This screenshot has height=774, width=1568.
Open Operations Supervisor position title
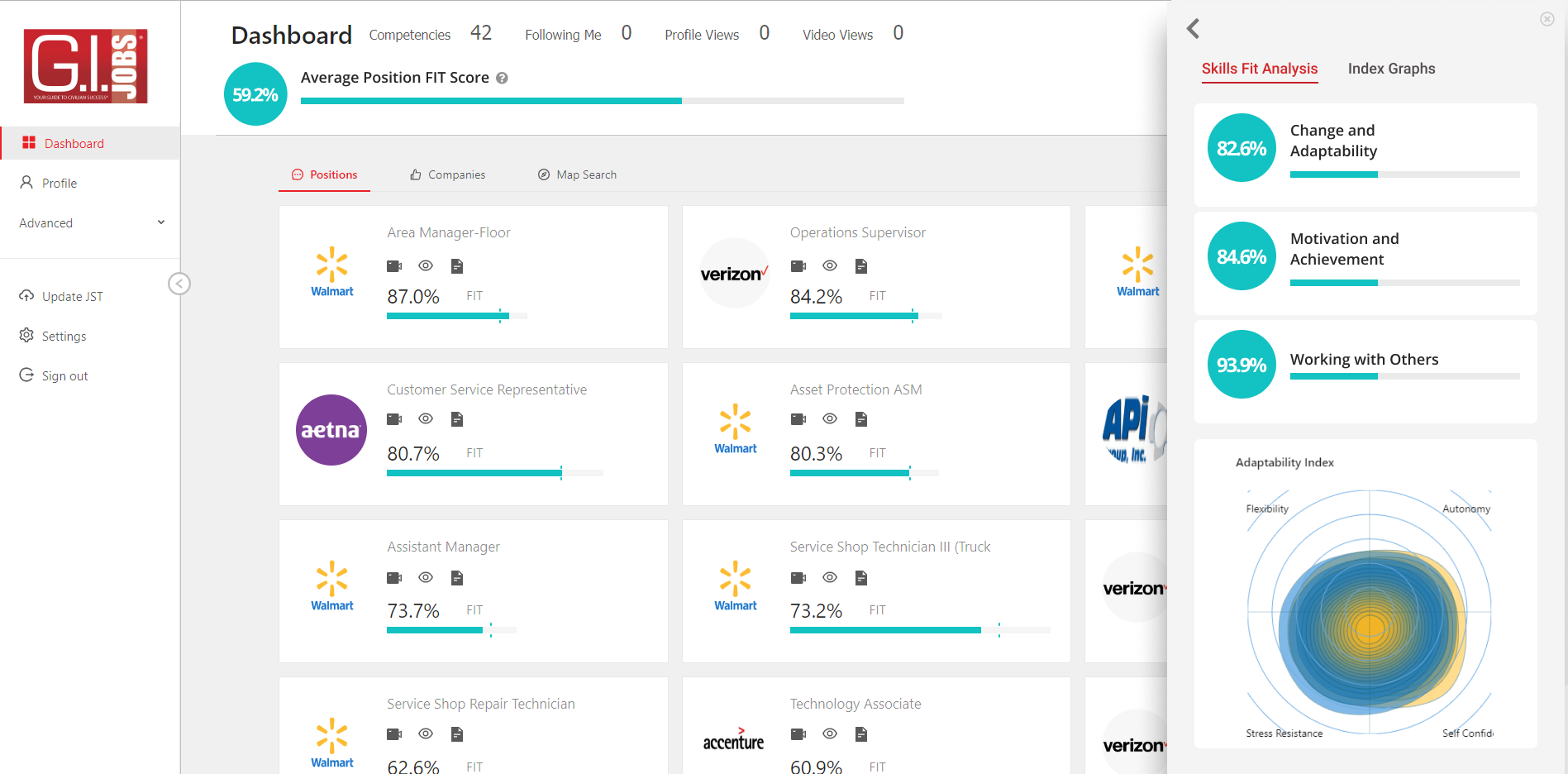tap(858, 232)
